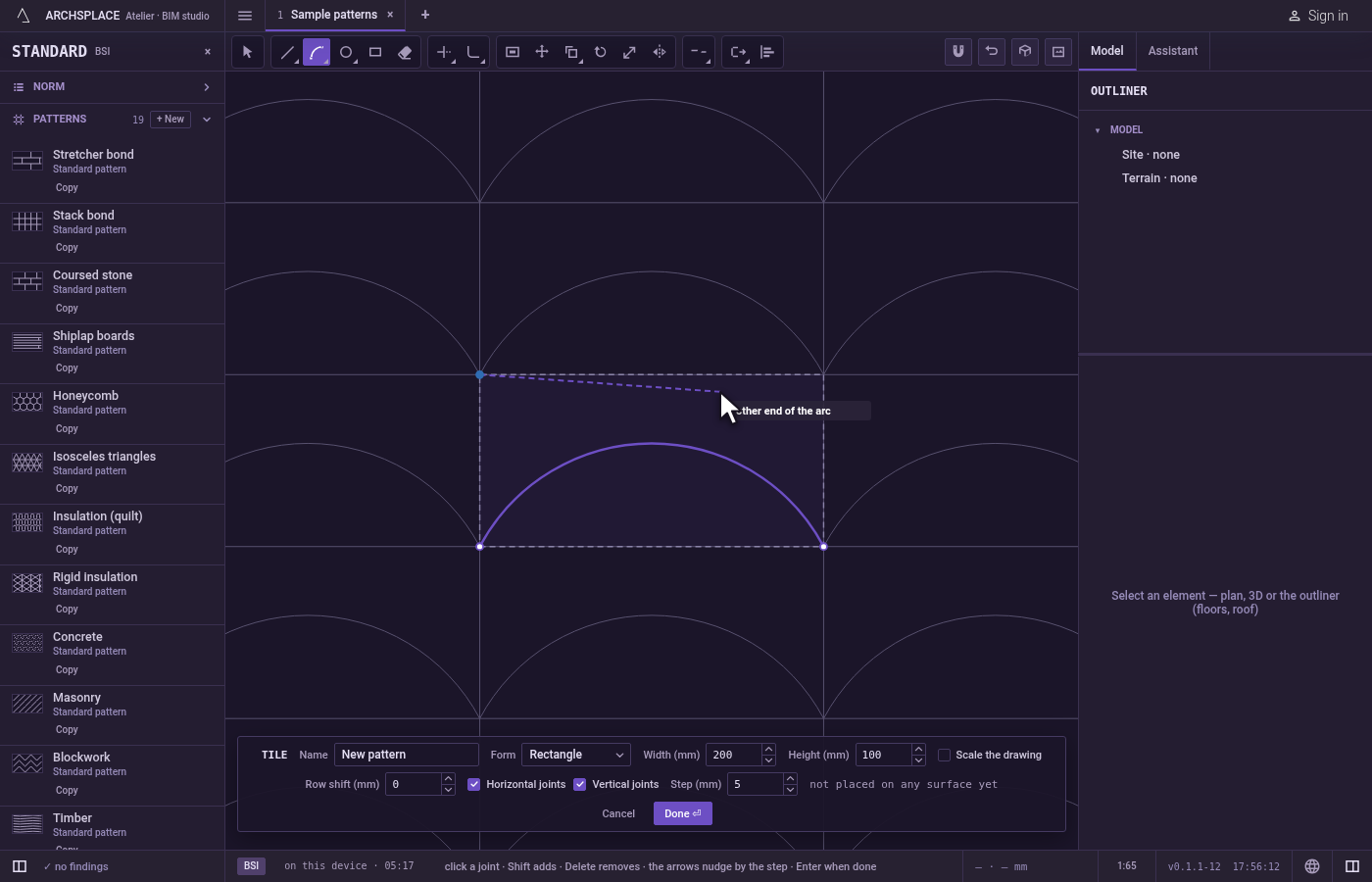Activate the Scale tool

630,52
